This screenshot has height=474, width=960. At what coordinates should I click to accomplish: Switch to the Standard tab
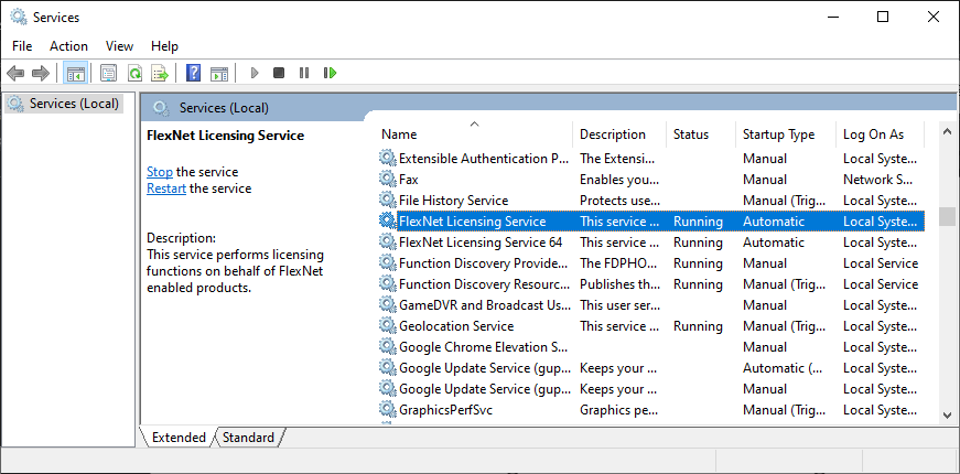[x=248, y=437]
